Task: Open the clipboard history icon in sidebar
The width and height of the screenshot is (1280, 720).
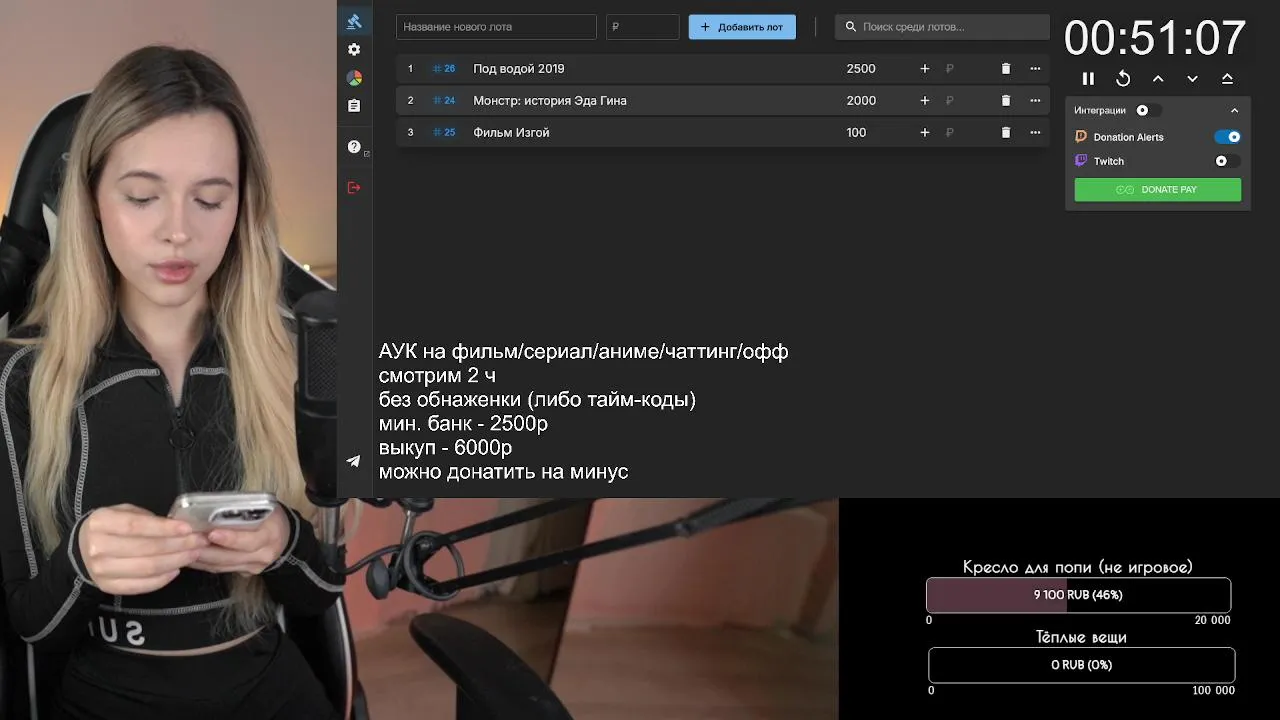Action: [354, 106]
